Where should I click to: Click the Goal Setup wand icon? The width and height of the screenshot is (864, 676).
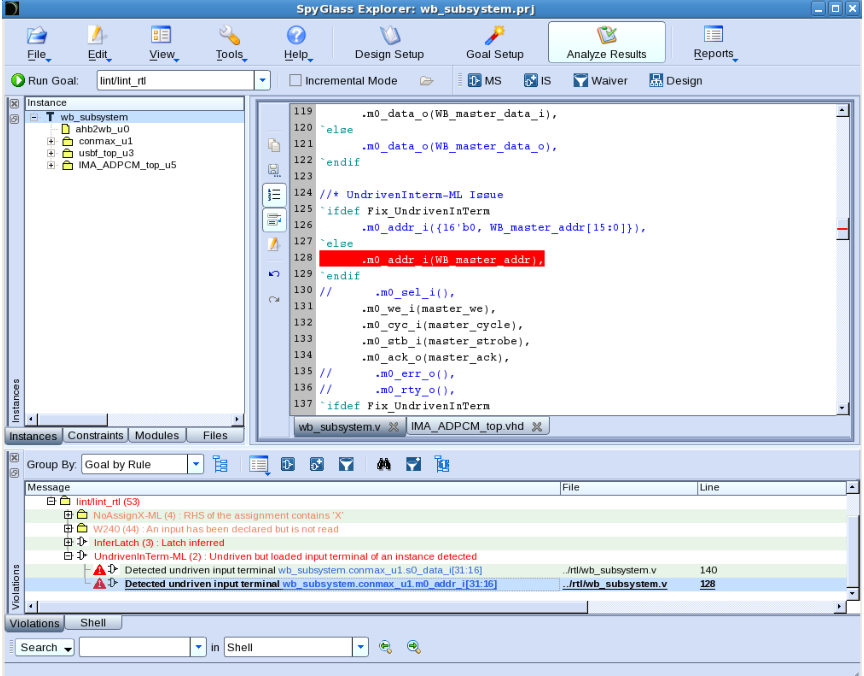pyautogui.click(x=494, y=35)
